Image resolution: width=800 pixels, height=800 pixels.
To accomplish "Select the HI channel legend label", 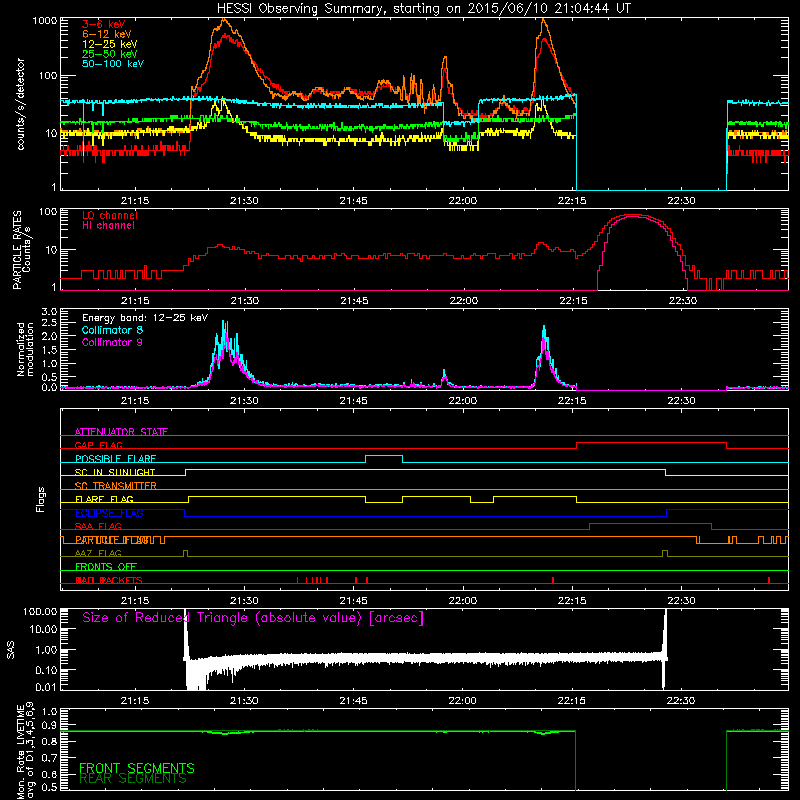I will 108,226.
